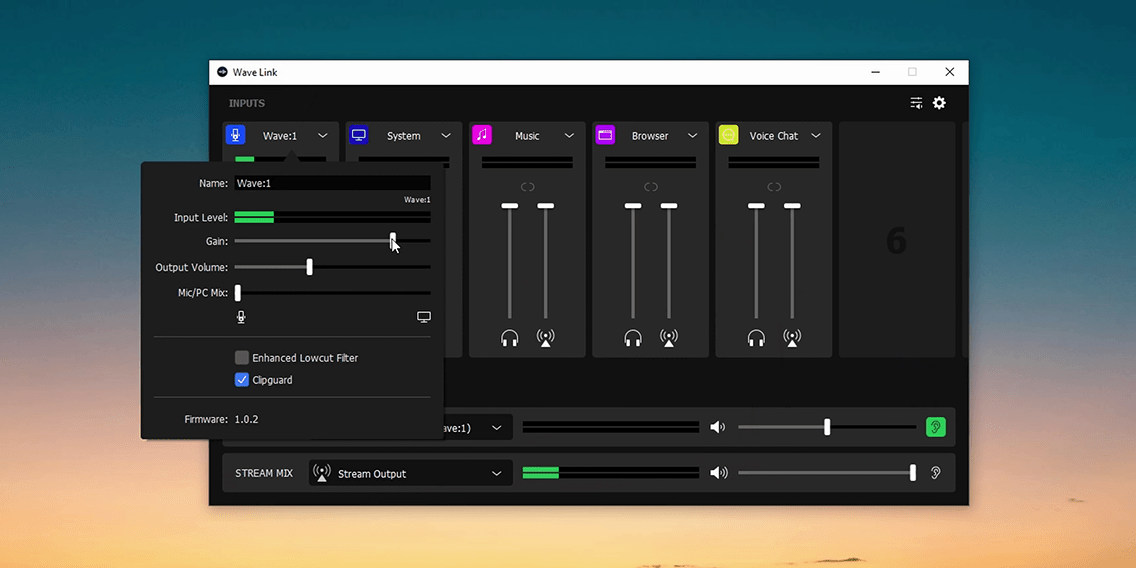The image size is (1136, 568).
Task: Mute Browser channel headphone monitor output
Action: (x=633, y=338)
